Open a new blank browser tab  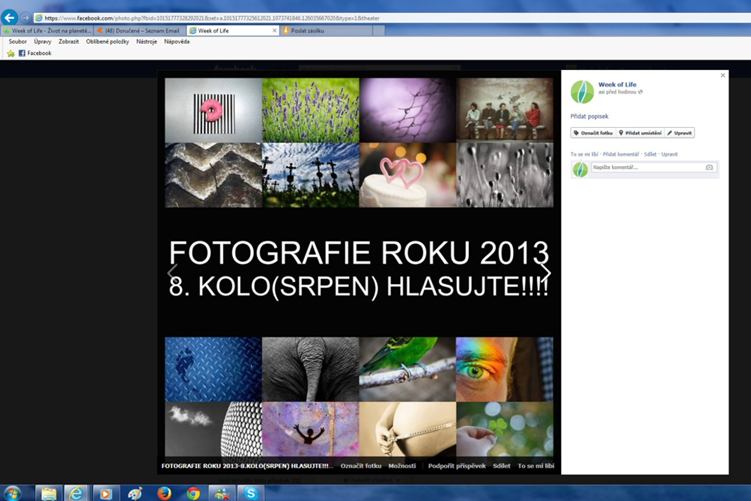(379, 30)
